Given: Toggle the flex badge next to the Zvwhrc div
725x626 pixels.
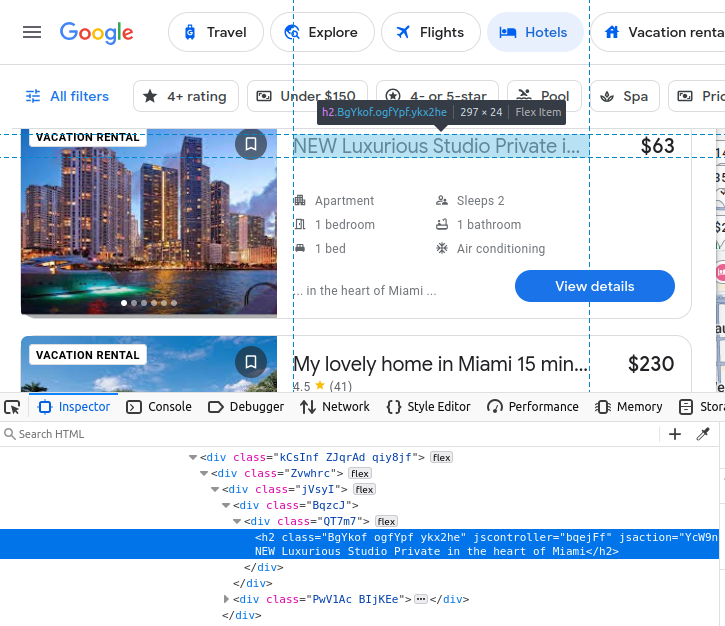Looking at the screenshot, I should point(360,473).
